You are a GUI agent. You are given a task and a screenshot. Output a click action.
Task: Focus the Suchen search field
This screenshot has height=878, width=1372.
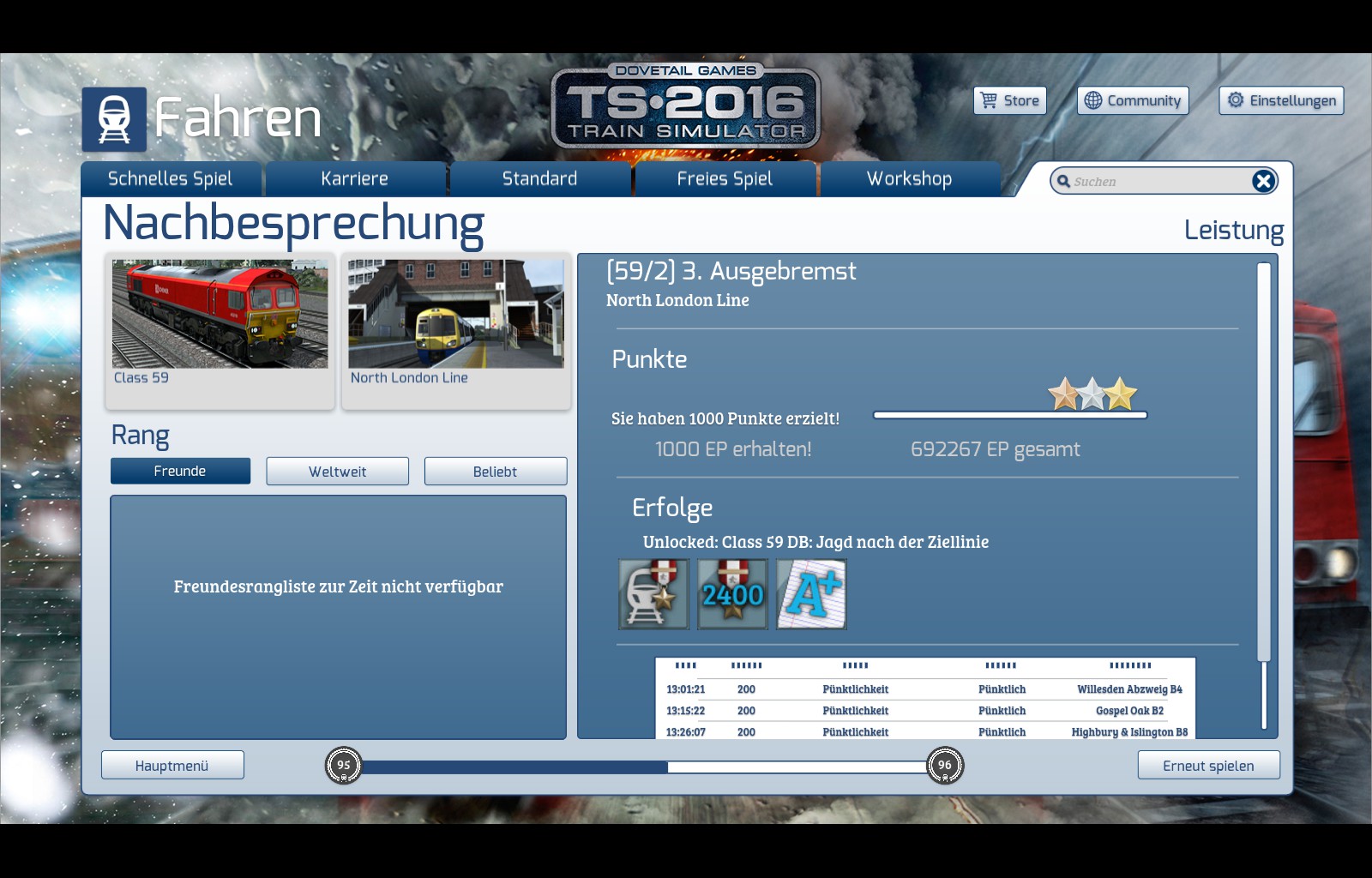tap(1162, 181)
